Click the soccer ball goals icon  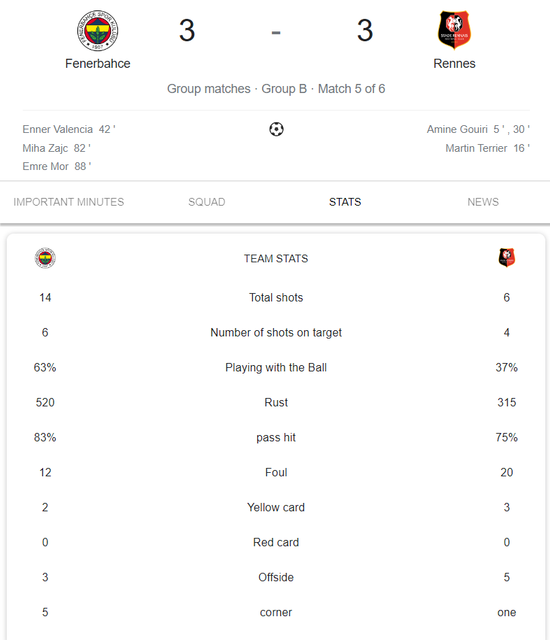(276, 129)
